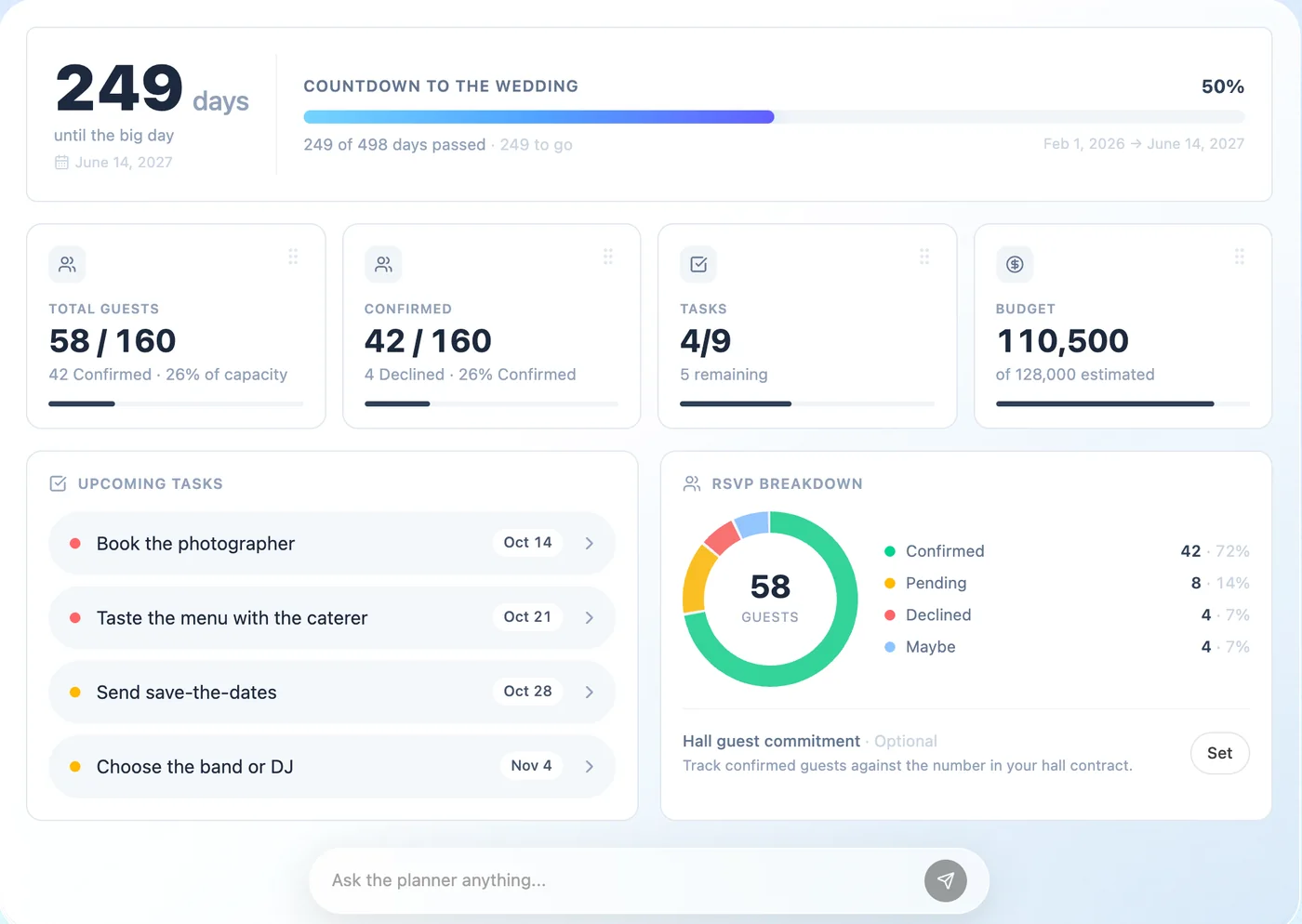Click the Nov 4 date badge
The width and height of the screenshot is (1302, 924).
531,766
